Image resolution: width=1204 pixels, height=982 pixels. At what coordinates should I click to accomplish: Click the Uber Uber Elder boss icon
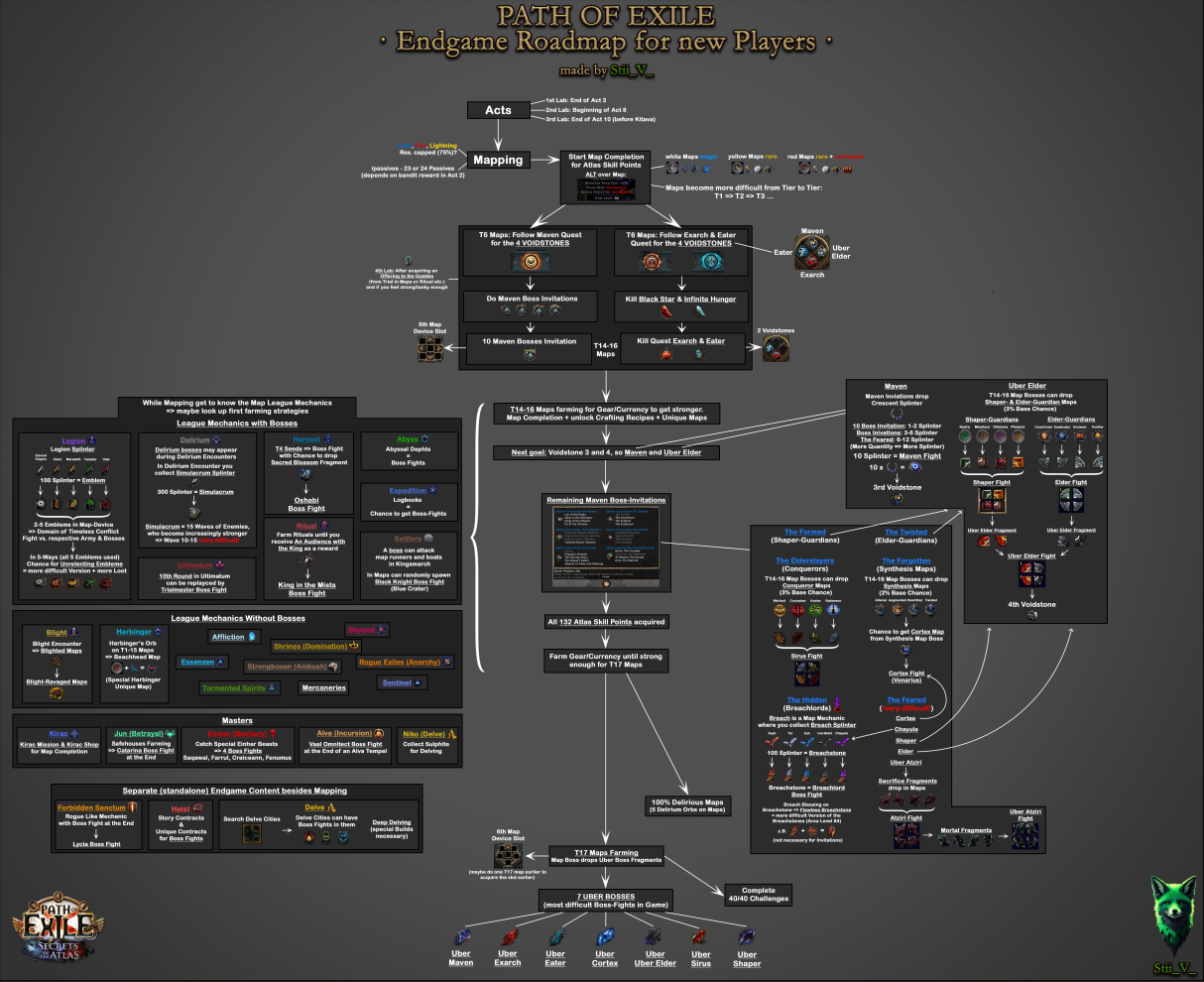click(x=655, y=937)
